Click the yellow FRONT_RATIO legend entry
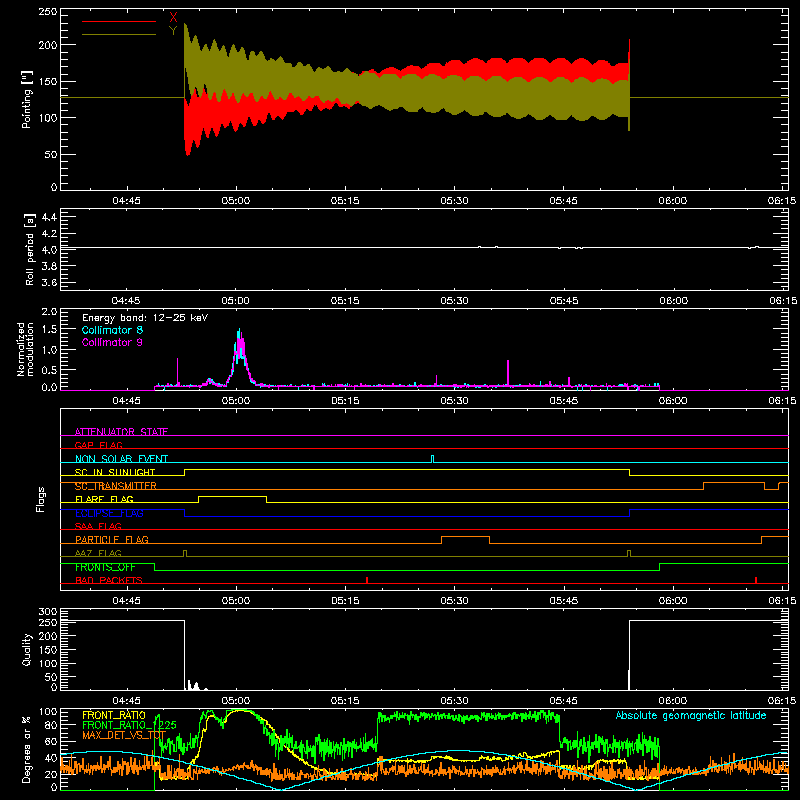The height and width of the screenshot is (800, 800). click(114, 715)
